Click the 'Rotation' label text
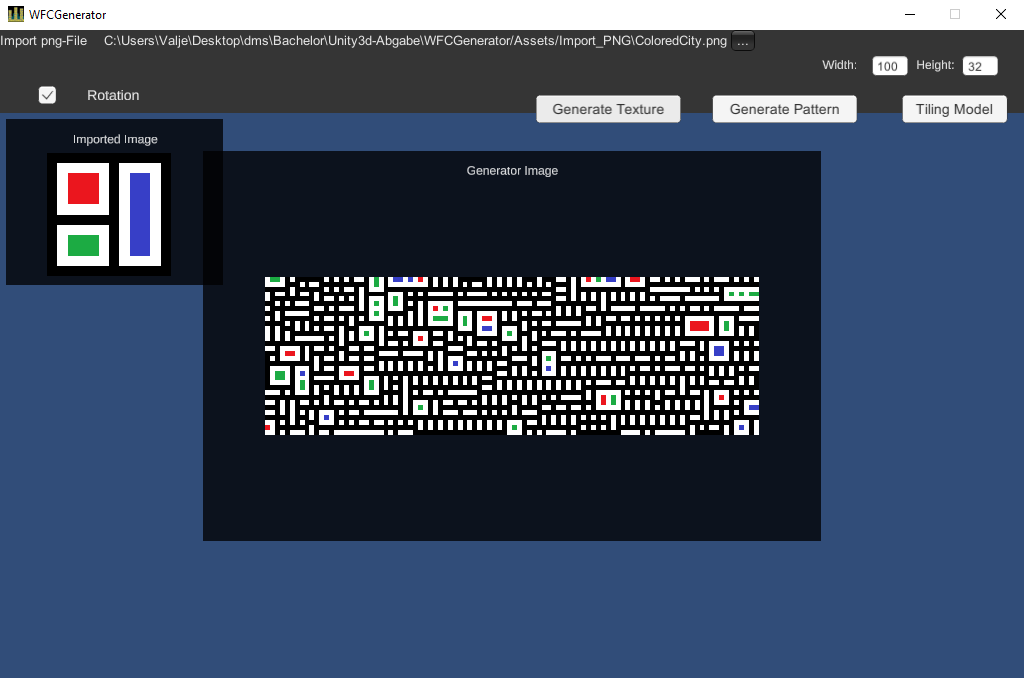Screen dimensions: 1024x678 coord(113,95)
